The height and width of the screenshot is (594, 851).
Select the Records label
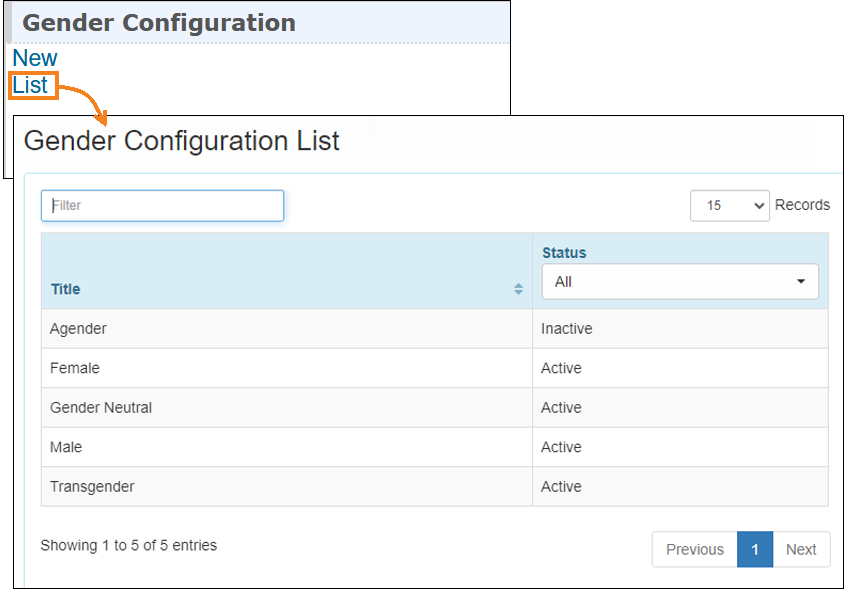coord(802,205)
